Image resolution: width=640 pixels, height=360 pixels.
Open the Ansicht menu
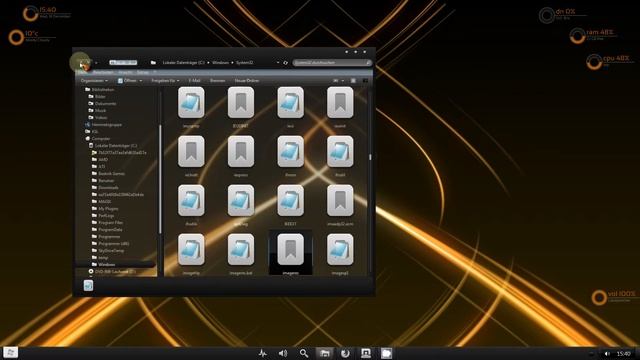point(125,72)
